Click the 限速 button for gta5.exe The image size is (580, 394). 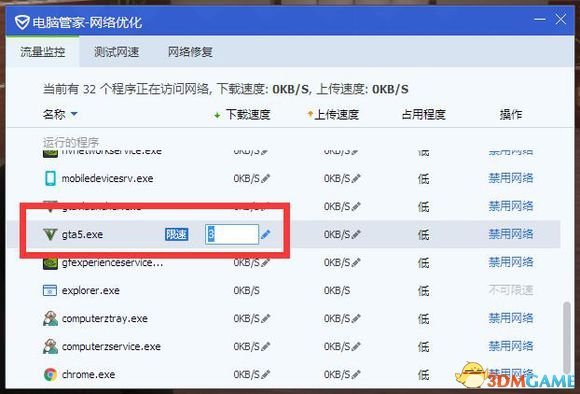tap(176, 234)
